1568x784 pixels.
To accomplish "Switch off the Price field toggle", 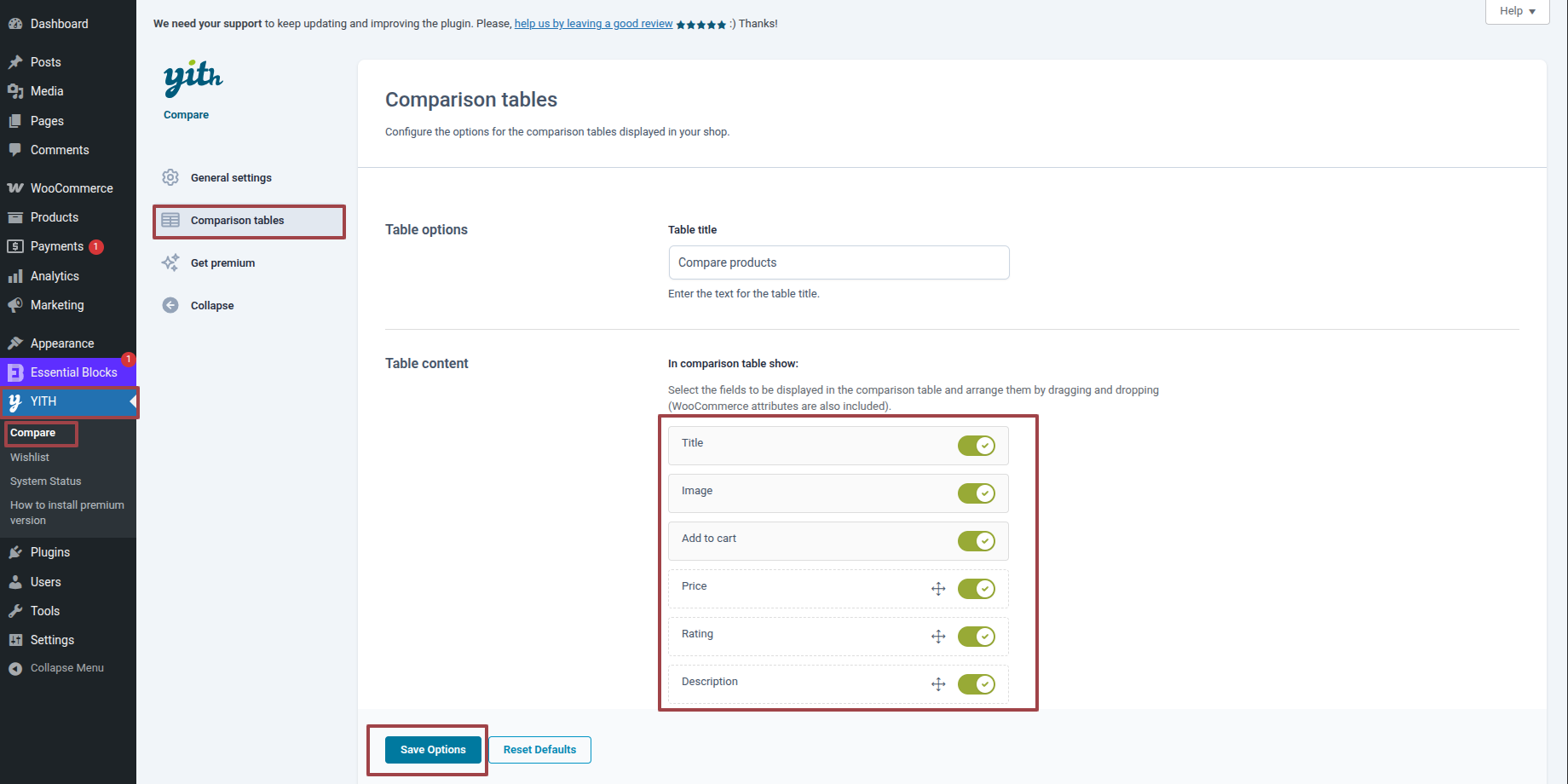I will [976, 589].
